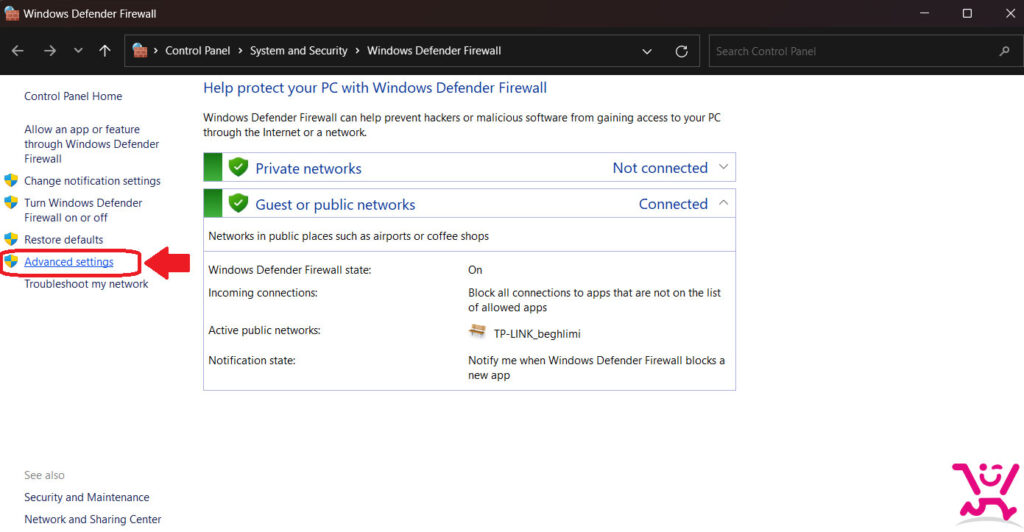Click green shield icon for Private networks

pyautogui.click(x=238, y=167)
